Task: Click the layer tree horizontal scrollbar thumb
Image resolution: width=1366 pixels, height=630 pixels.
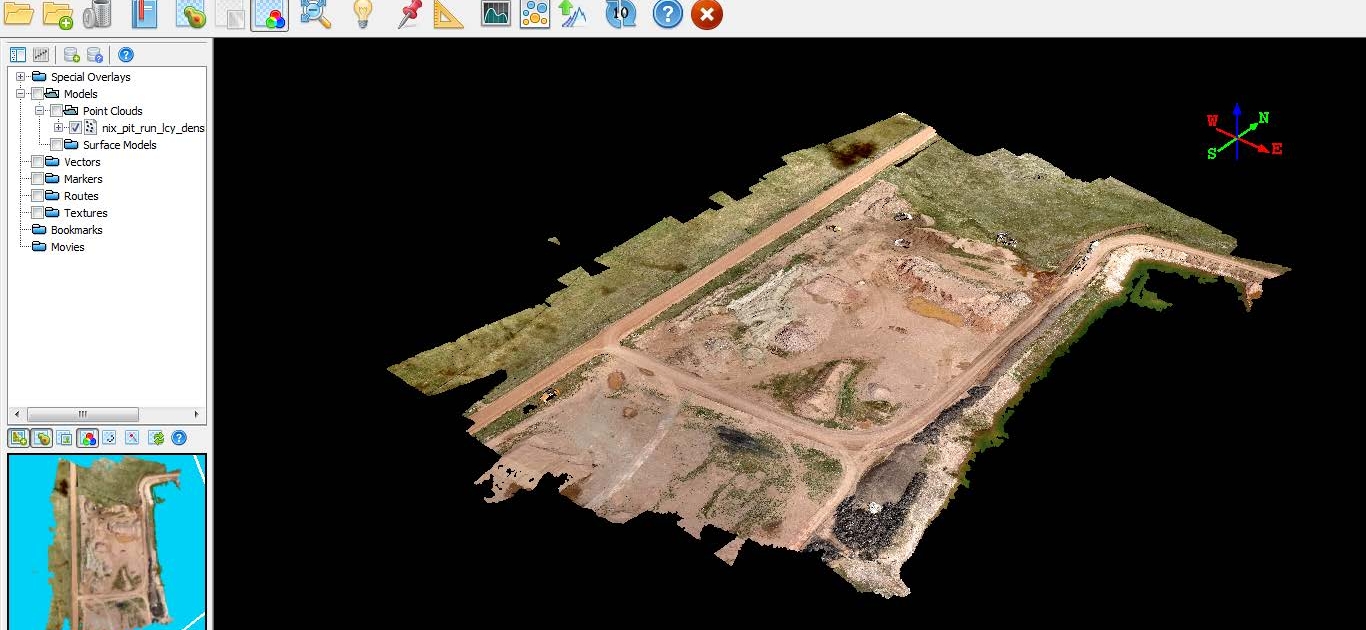Action: click(x=83, y=414)
